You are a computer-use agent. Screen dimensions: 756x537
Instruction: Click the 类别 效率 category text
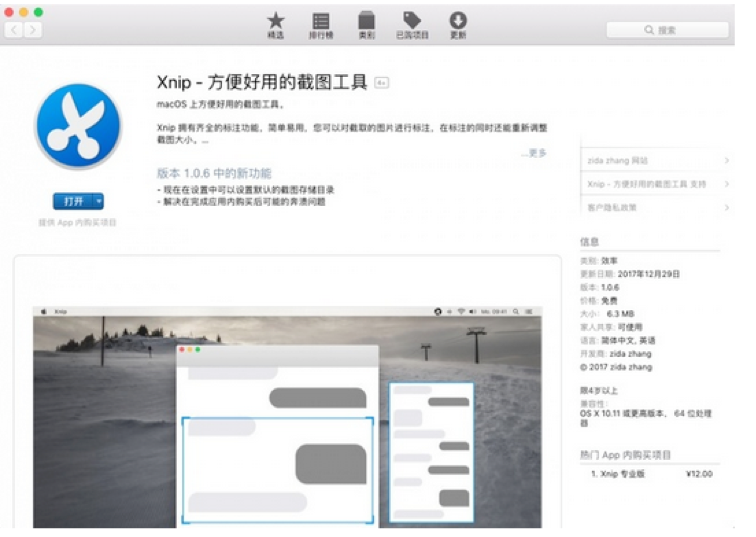click(x=599, y=261)
